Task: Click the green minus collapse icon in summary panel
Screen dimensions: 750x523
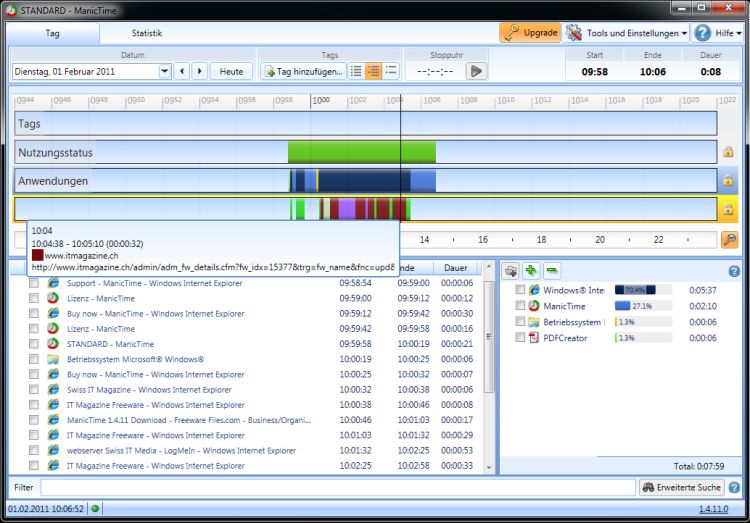Action: pyautogui.click(x=552, y=270)
